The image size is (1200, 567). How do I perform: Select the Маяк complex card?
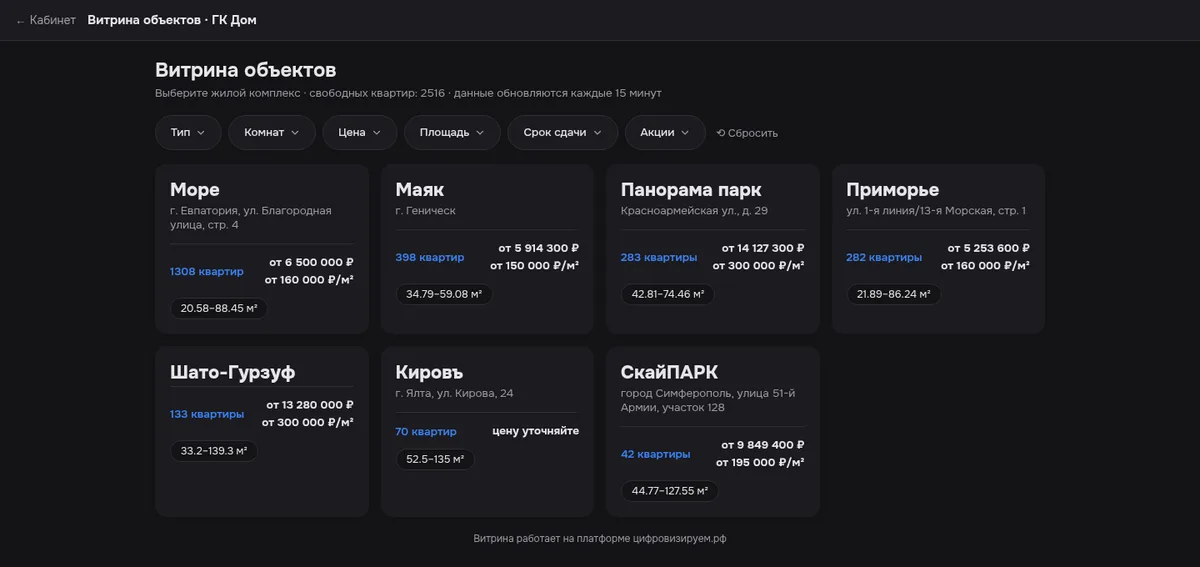click(x=487, y=249)
